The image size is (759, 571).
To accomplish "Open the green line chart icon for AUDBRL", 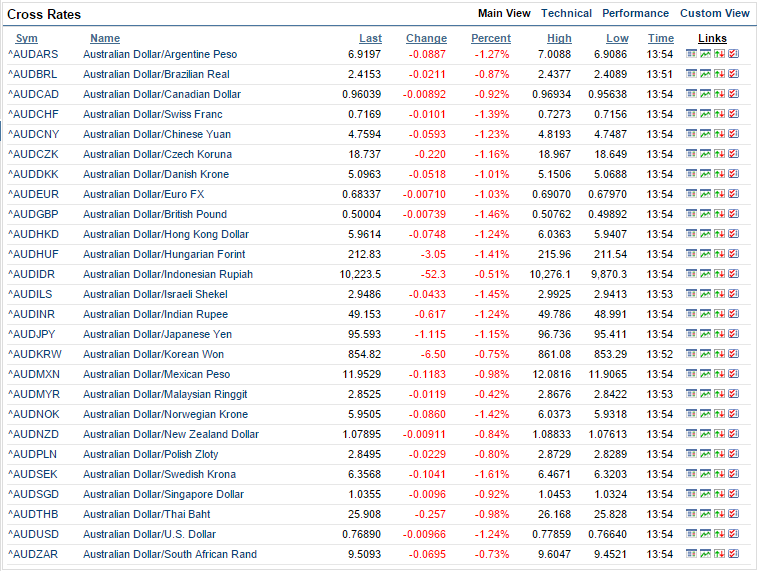I will click(x=705, y=74).
